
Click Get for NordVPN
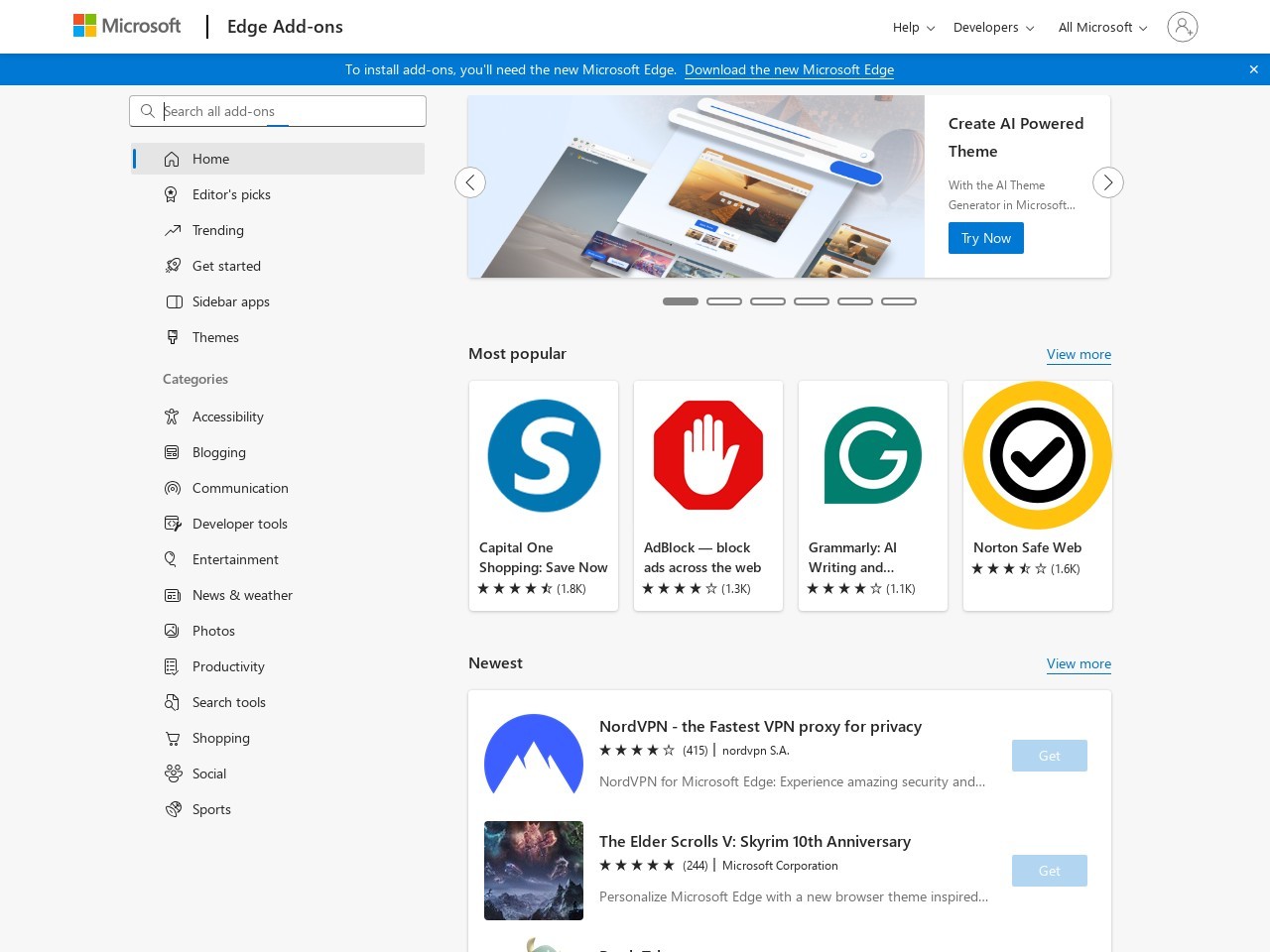[x=1050, y=756]
